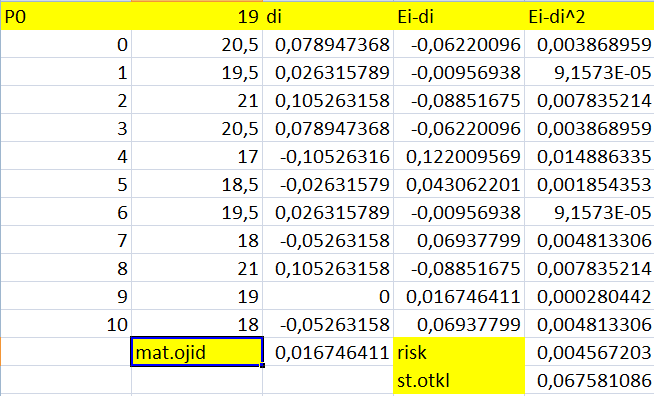Click 0,004813306 in the row indexed 7
This screenshot has width=654, height=396.
(x=589, y=240)
